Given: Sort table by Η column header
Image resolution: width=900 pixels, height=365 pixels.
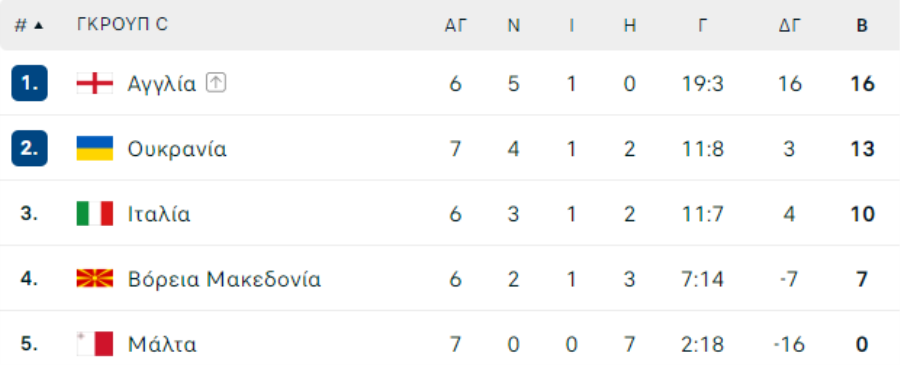Looking at the screenshot, I should click(630, 25).
